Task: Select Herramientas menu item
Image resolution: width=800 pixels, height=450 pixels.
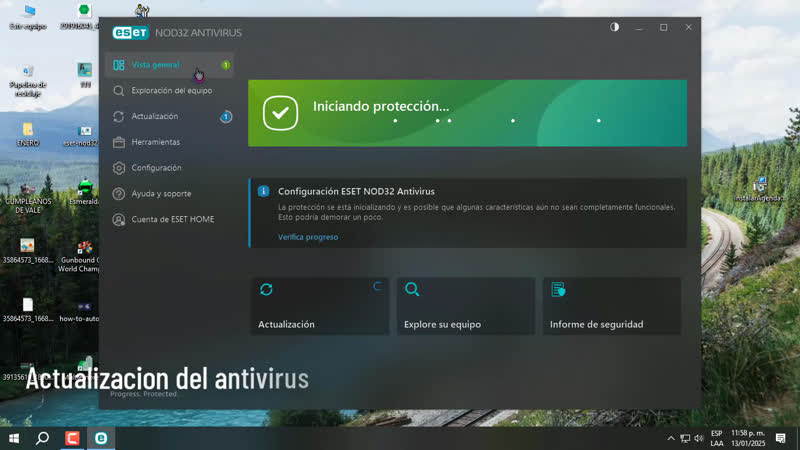Action: click(169, 142)
